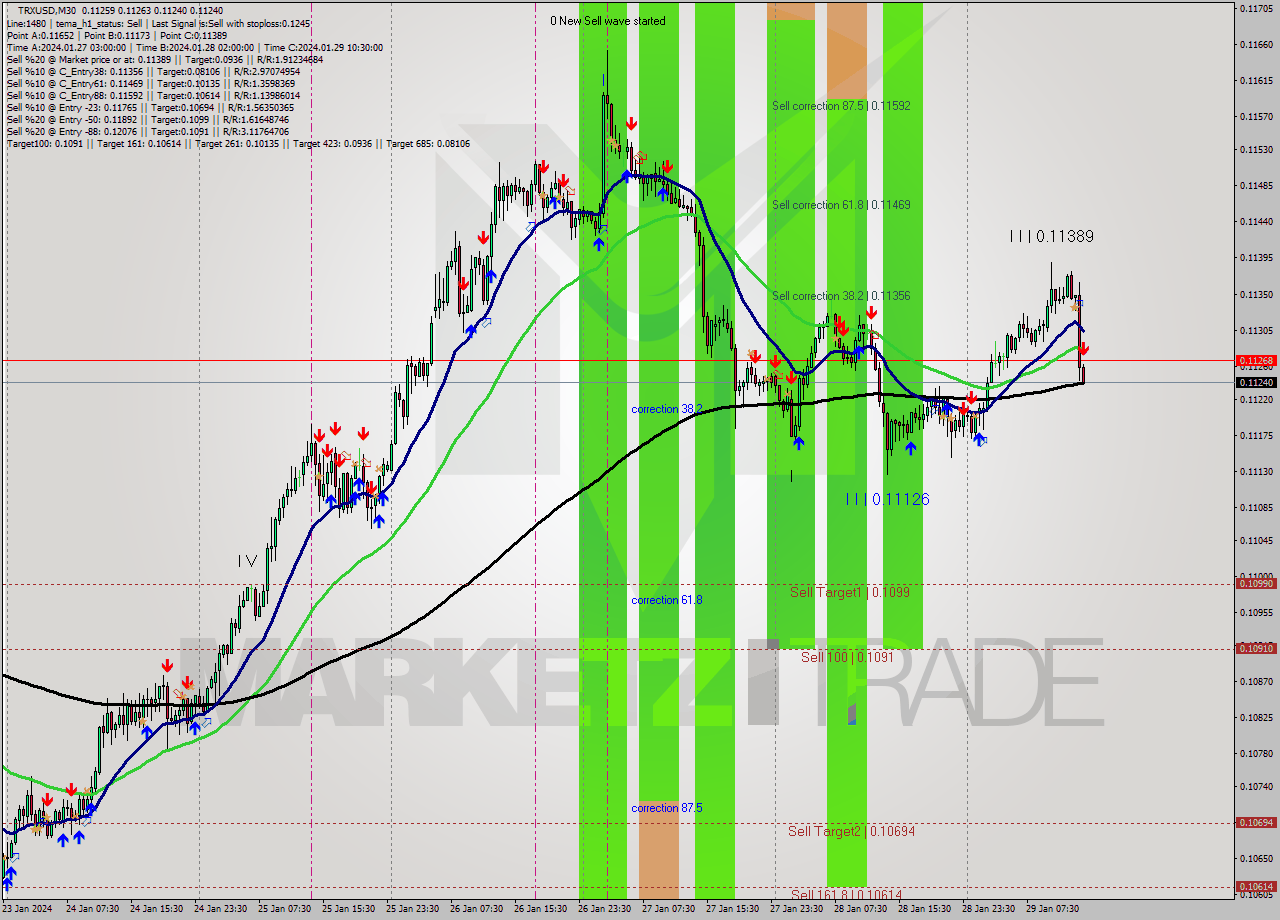Click the 0.11130 price axis label

1255,472
